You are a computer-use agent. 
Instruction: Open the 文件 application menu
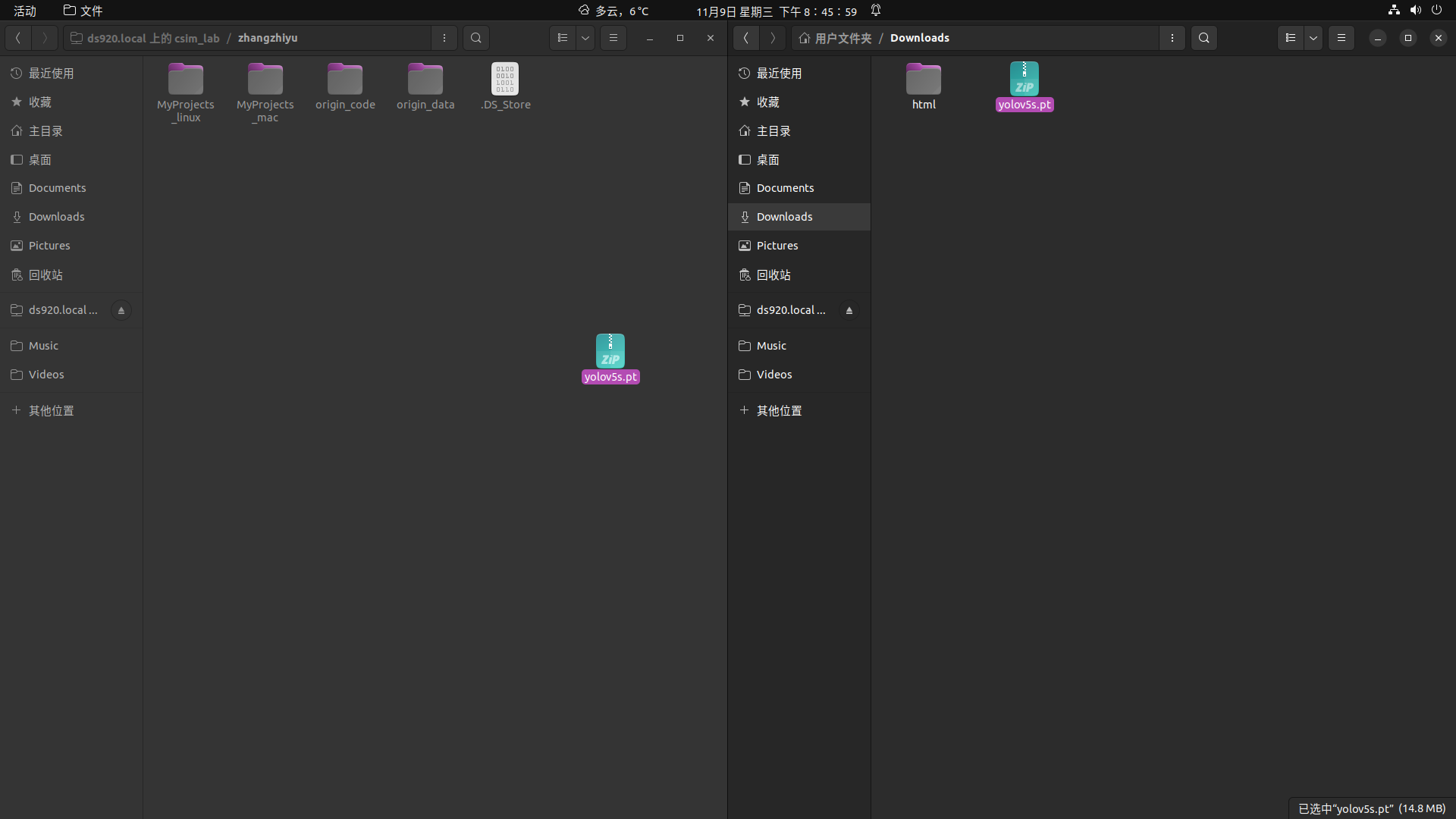coord(83,11)
